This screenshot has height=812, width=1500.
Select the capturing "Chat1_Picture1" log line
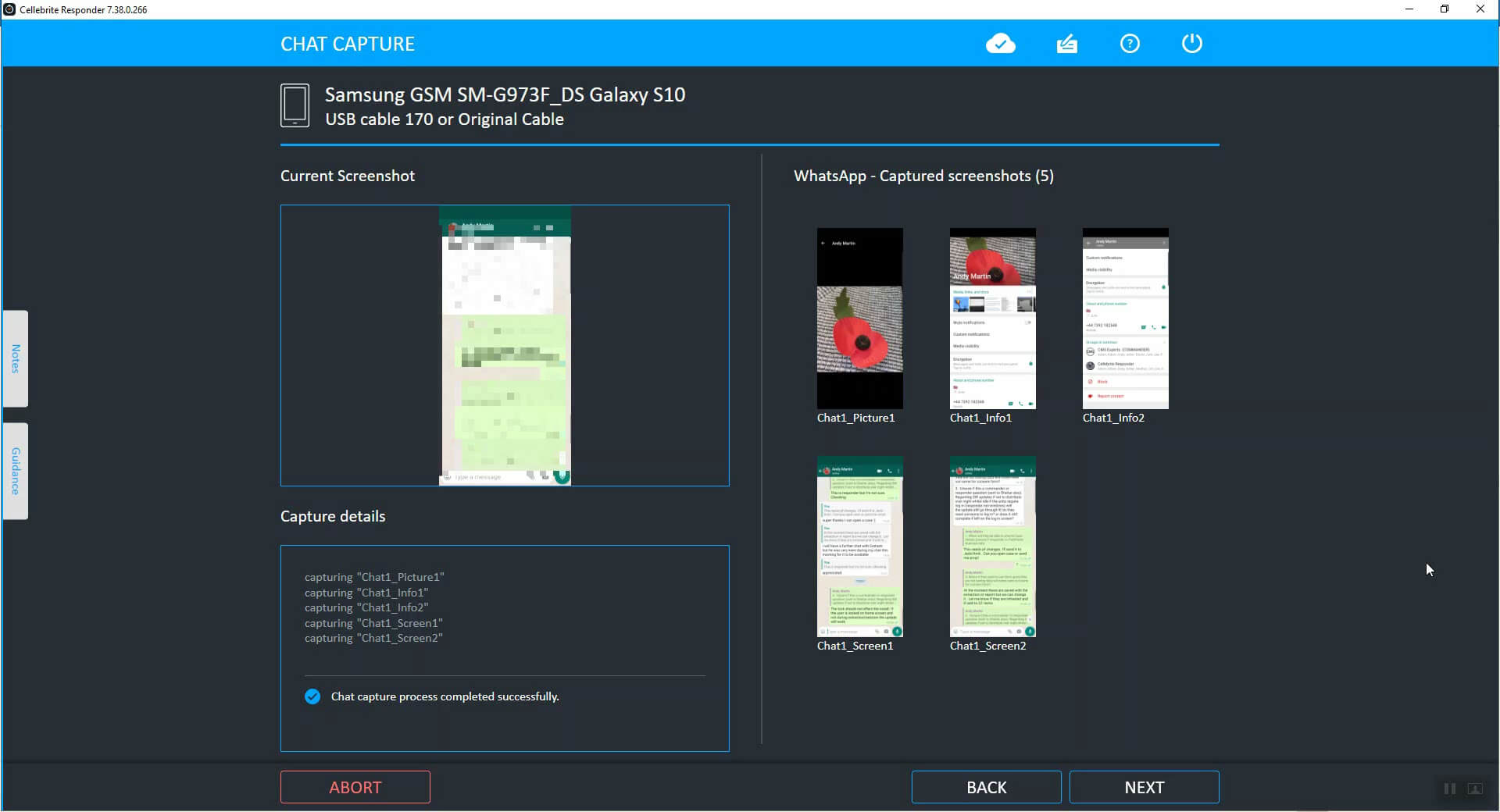click(374, 577)
